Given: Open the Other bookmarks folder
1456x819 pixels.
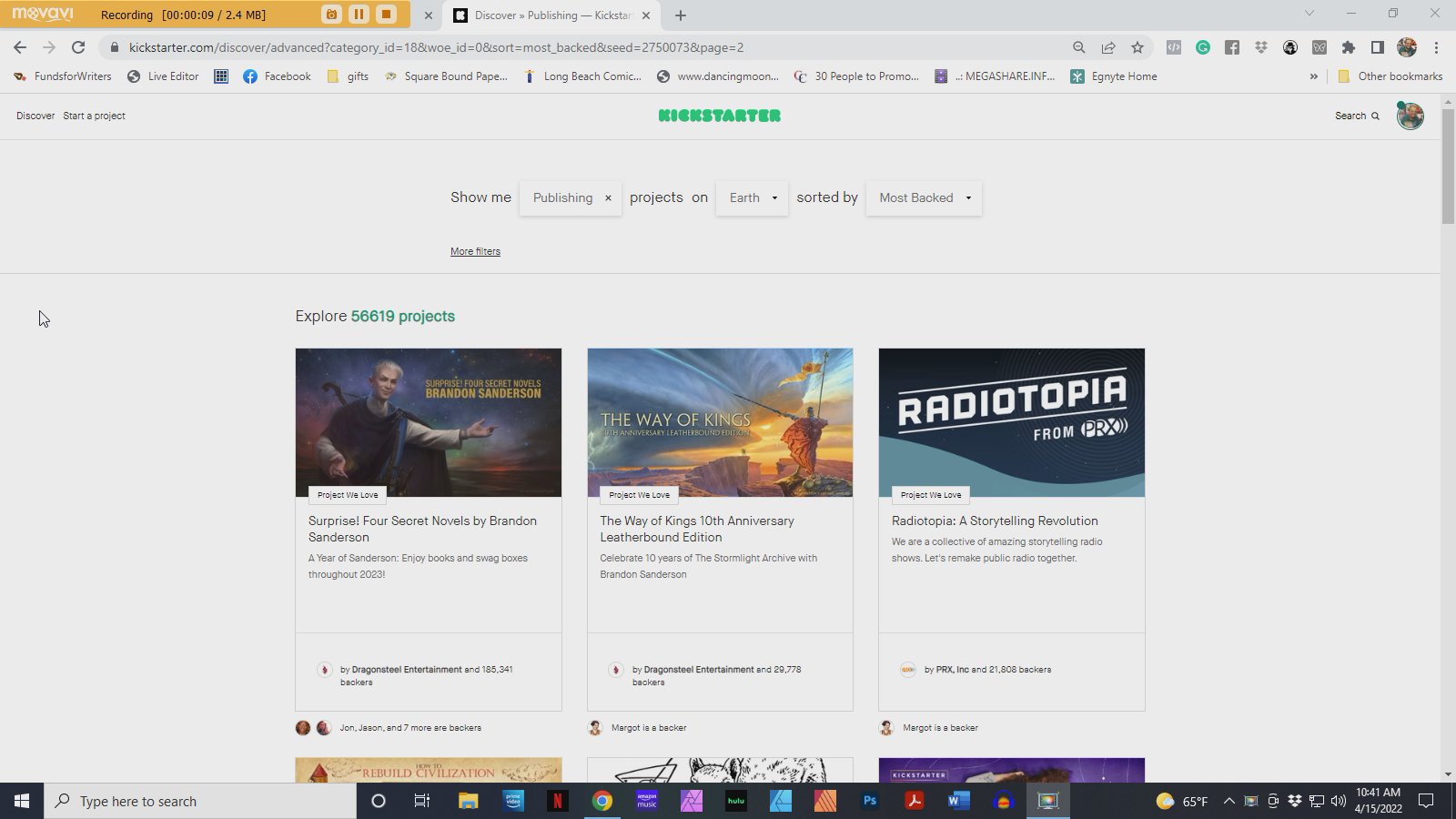Looking at the screenshot, I should (x=1390, y=76).
